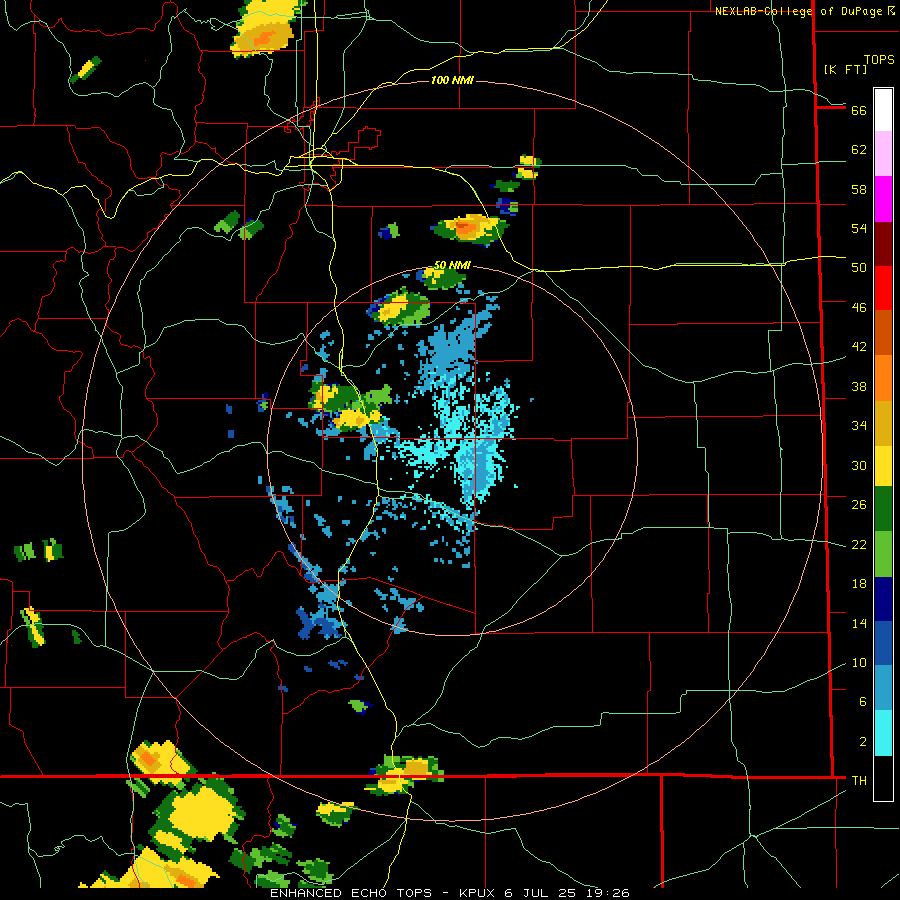Viewport: 900px width, 900px height.
Task: Pick the light blue legend swatch
Action: click(x=883, y=687)
